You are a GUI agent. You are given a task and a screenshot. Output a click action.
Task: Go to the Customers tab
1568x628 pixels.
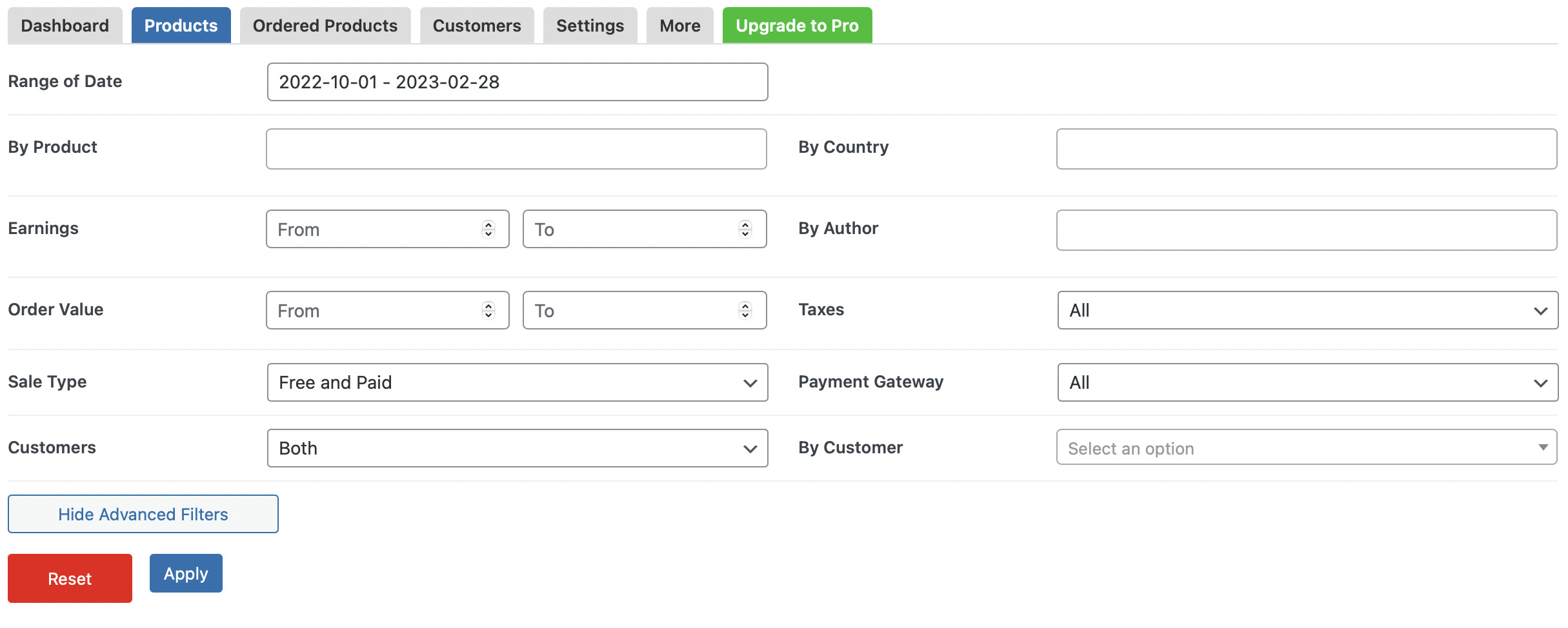tap(477, 25)
